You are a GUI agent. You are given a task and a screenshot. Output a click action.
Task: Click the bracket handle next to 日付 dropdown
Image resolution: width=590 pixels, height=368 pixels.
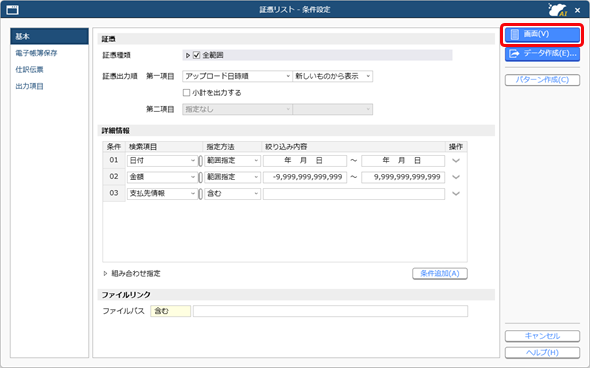pyautogui.click(x=201, y=161)
